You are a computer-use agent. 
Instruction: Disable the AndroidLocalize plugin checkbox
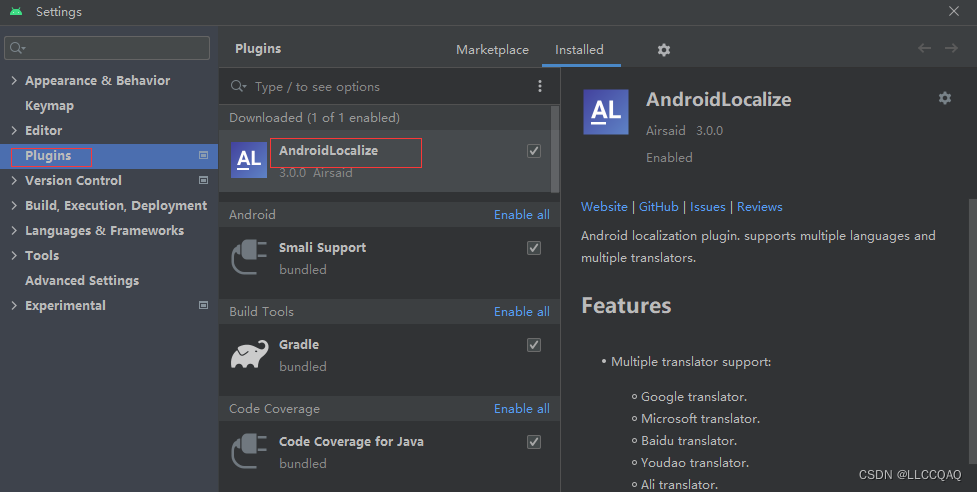(x=534, y=151)
